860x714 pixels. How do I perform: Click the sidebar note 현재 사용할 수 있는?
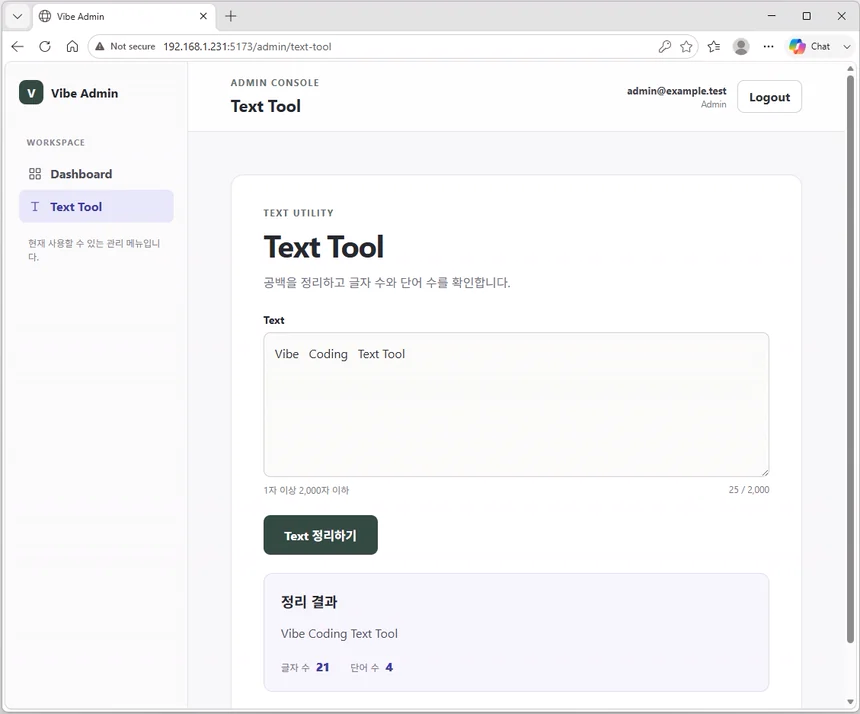pos(94,250)
